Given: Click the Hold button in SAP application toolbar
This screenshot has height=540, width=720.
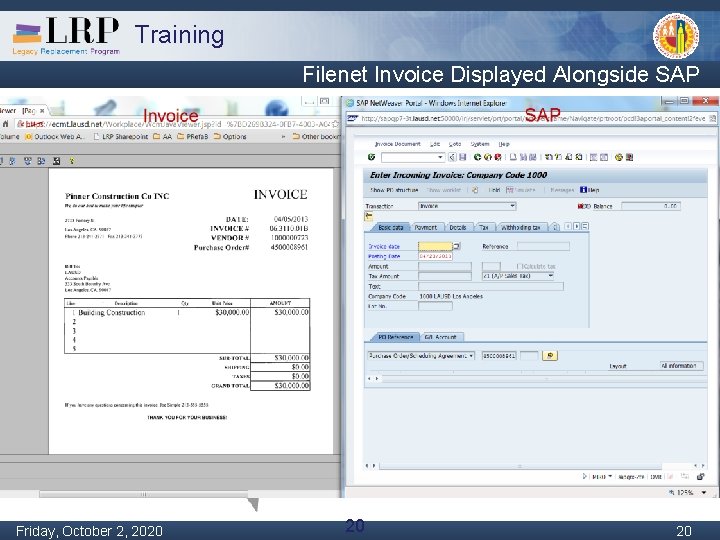Looking at the screenshot, I should pos(494,190).
